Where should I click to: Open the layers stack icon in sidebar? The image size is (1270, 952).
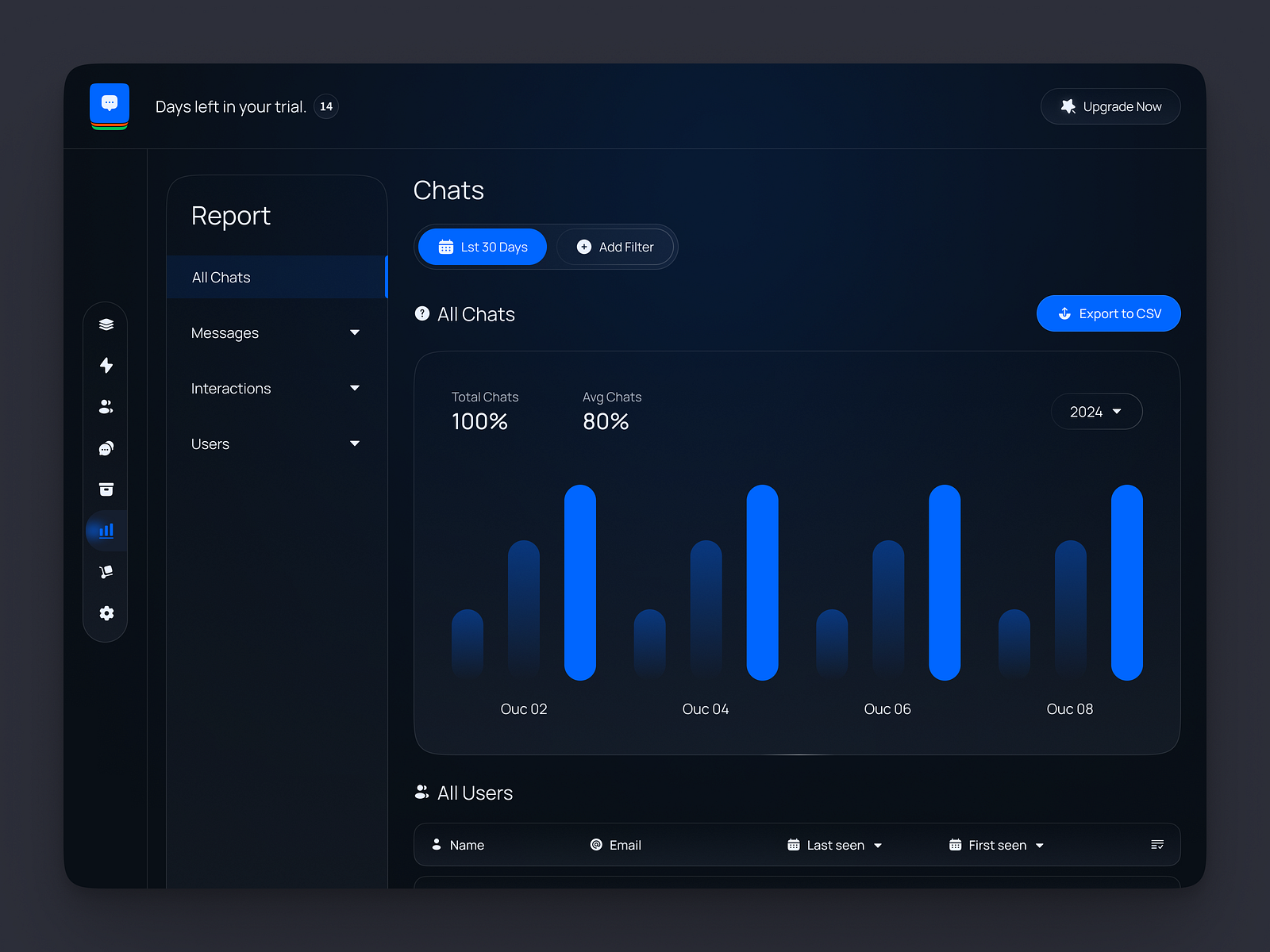tap(106, 324)
